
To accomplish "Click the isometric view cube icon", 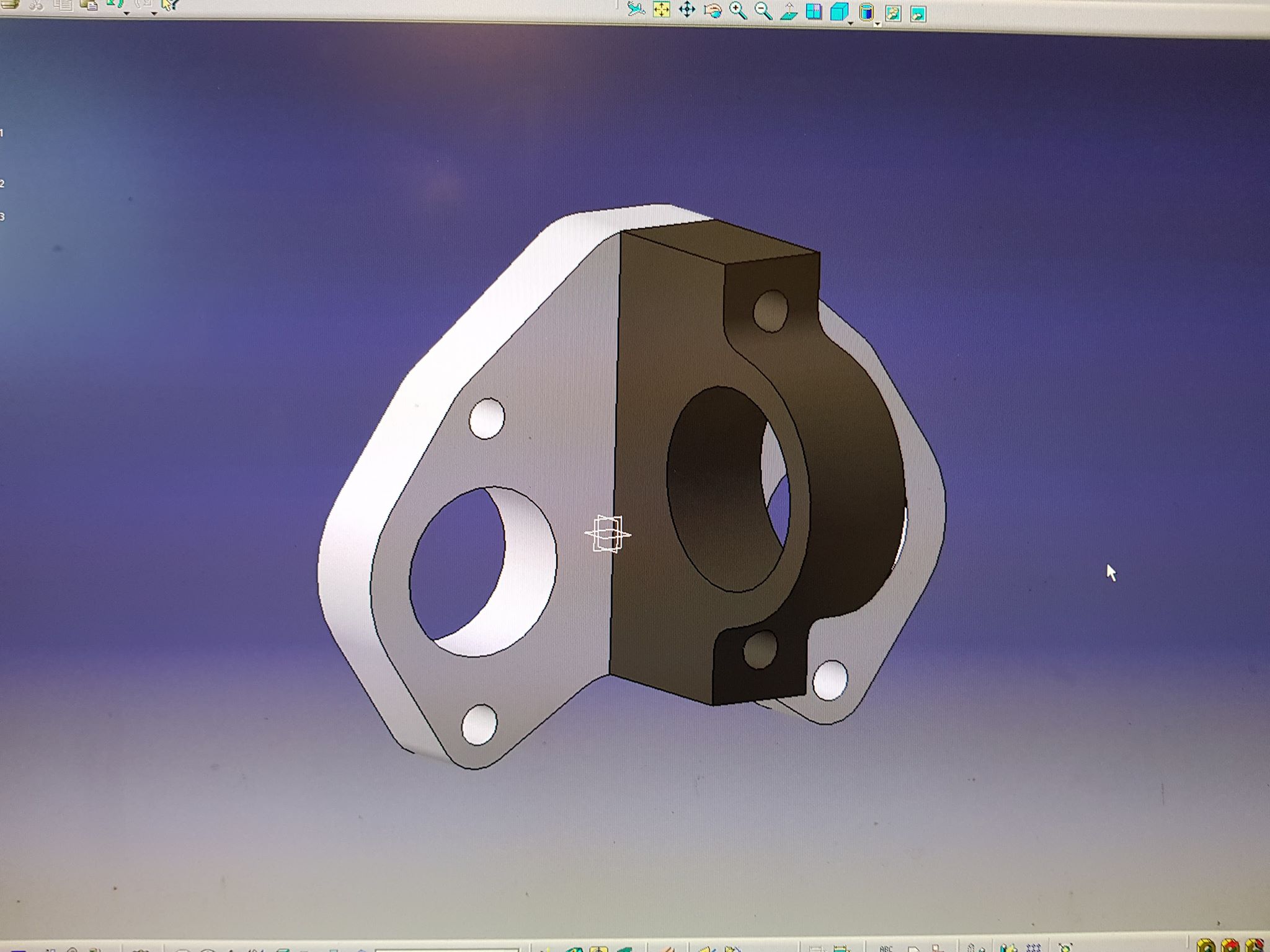I will [x=838, y=12].
